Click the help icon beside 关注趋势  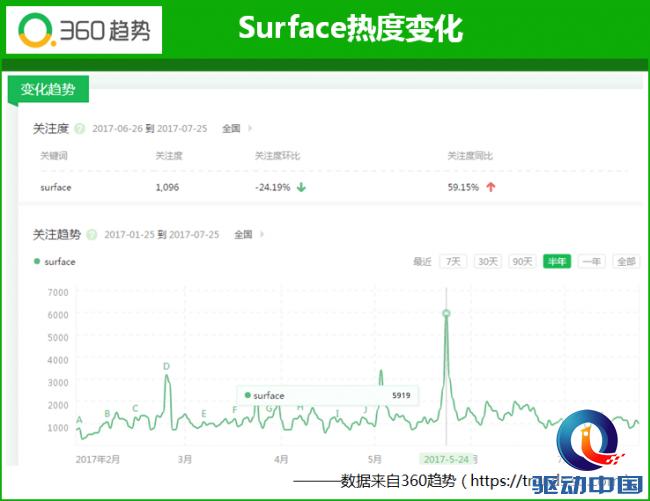click(x=92, y=235)
